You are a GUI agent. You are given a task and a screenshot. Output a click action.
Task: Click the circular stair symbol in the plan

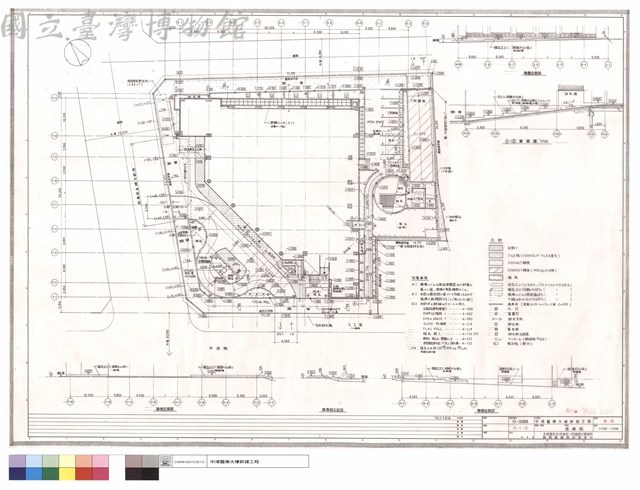click(x=389, y=196)
